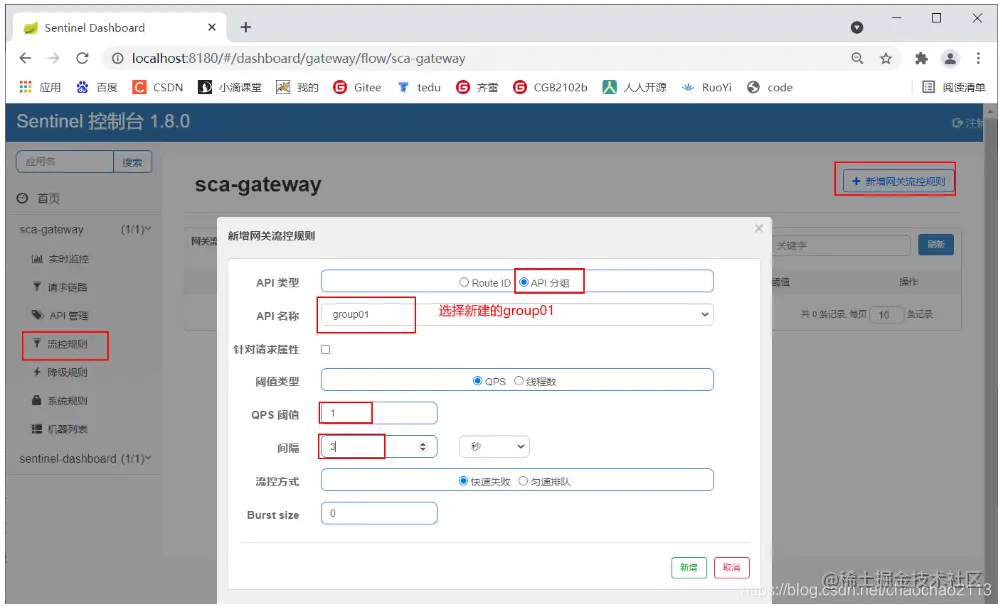Screen dimensions: 1002x609
Task: Click the browser back arrow
Action: (25, 58)
